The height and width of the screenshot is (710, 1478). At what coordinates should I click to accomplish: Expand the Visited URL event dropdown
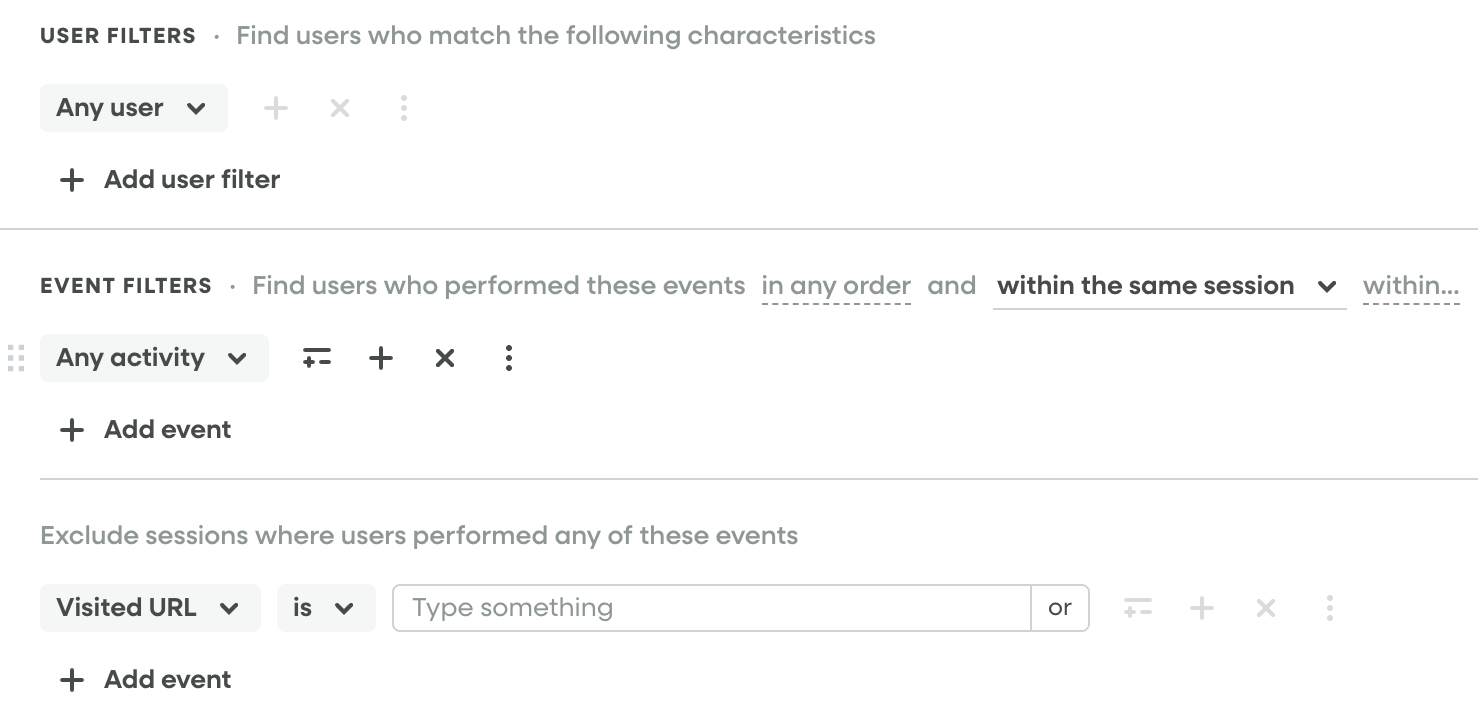[150, 608]
